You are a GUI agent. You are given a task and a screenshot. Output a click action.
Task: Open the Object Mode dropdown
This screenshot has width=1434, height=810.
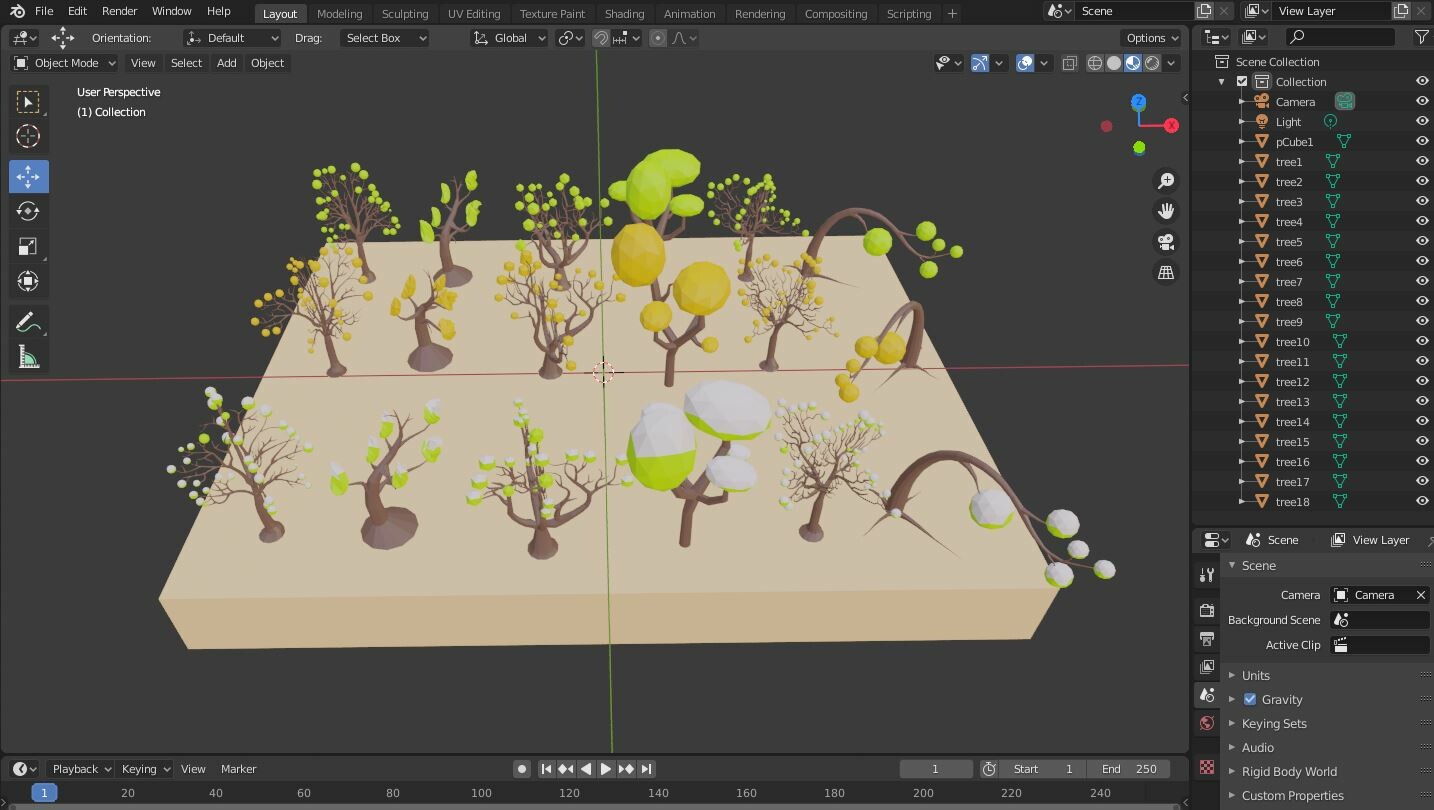[64, 63]
